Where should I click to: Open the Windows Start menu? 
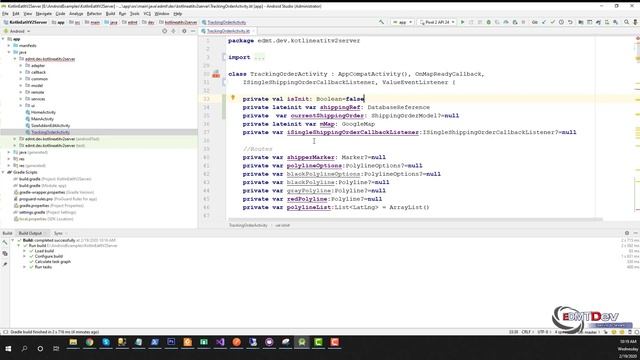[x=8, y=349]
